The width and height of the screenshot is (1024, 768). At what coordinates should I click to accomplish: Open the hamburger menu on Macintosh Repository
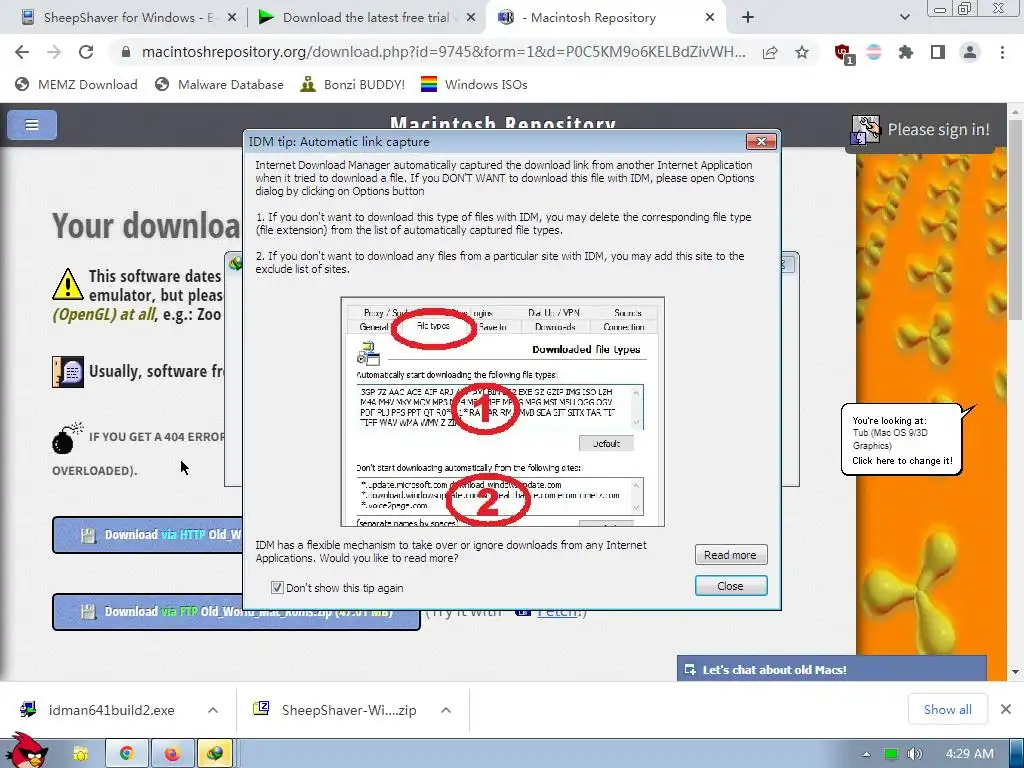[x=32, y=125]
